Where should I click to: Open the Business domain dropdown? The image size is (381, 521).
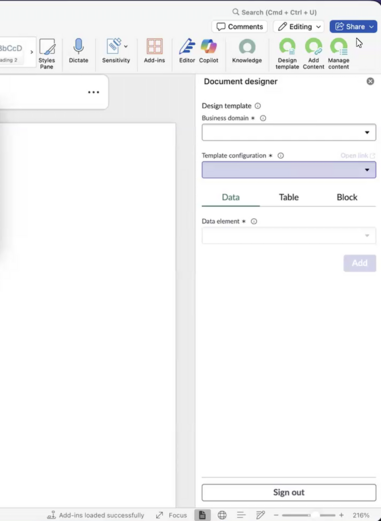pos(289,132)
